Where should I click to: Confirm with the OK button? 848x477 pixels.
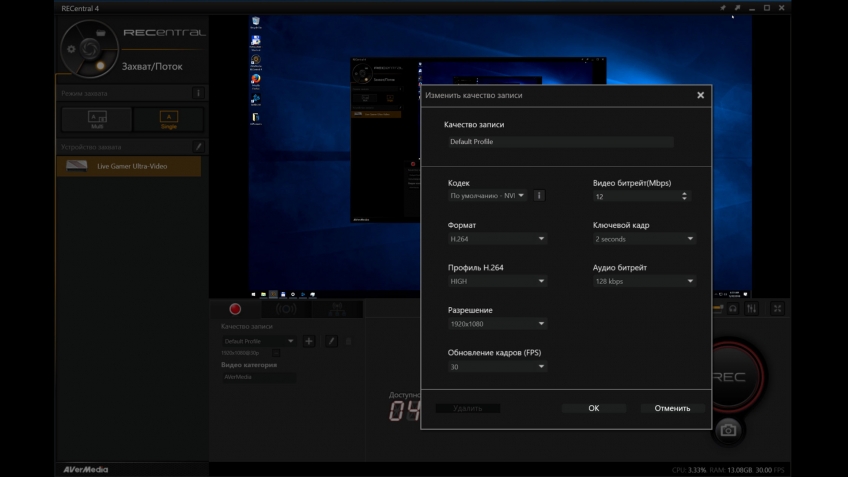pos(594,408)
